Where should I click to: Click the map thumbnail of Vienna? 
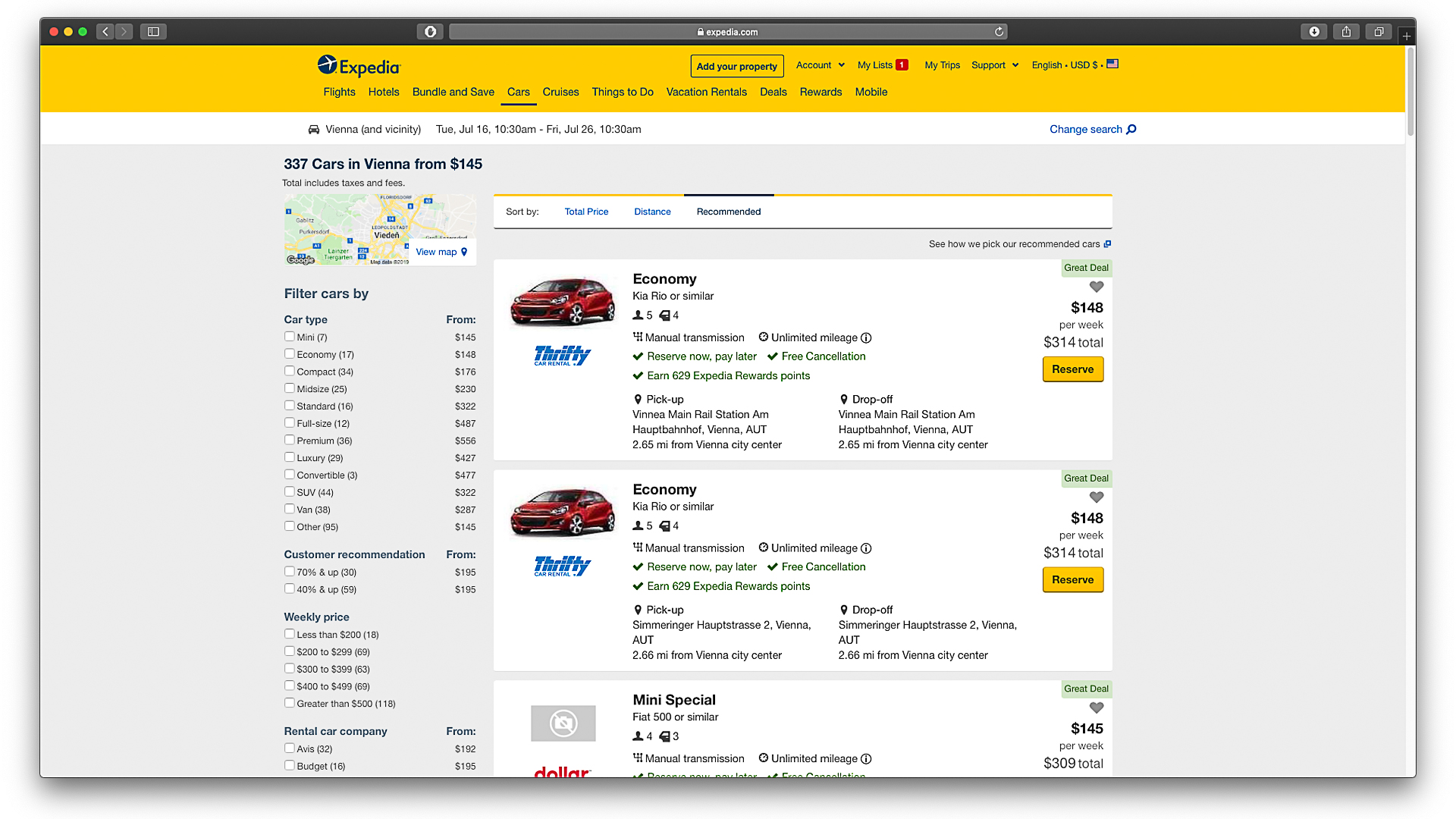click(381, 230)
